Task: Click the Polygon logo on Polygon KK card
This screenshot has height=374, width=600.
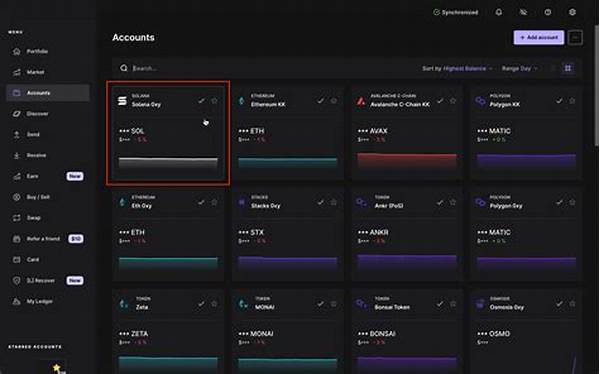Action: point(480,101)
